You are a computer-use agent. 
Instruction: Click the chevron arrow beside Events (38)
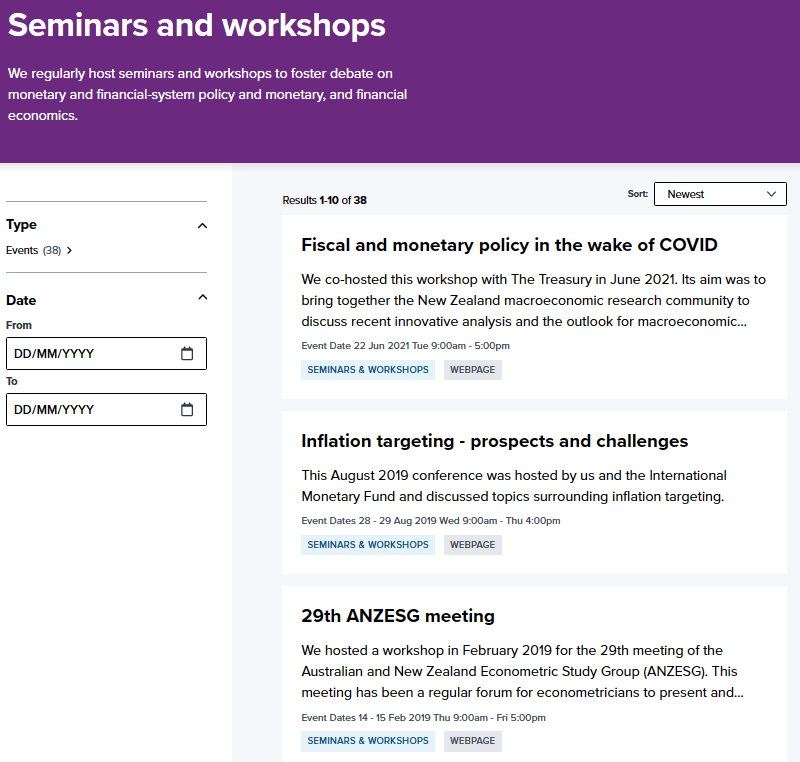(69, 251)
